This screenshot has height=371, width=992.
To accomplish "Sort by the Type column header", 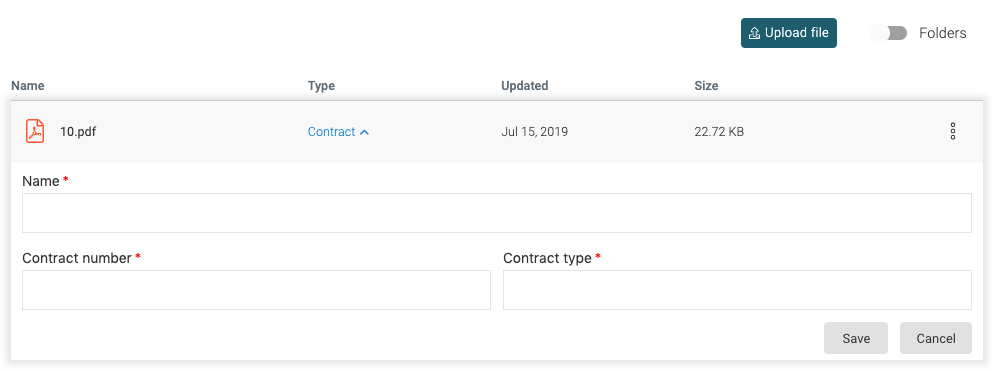I will [321, 85].
